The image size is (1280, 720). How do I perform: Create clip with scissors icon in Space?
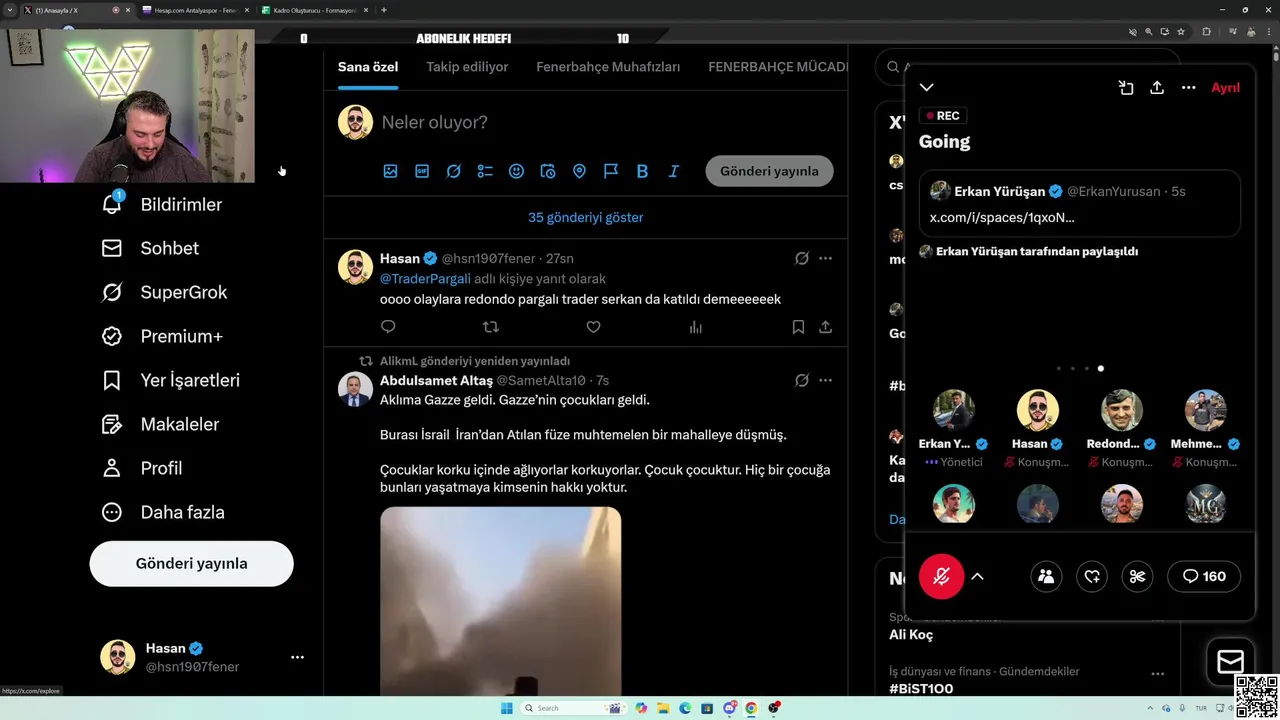click(1137, 576)
